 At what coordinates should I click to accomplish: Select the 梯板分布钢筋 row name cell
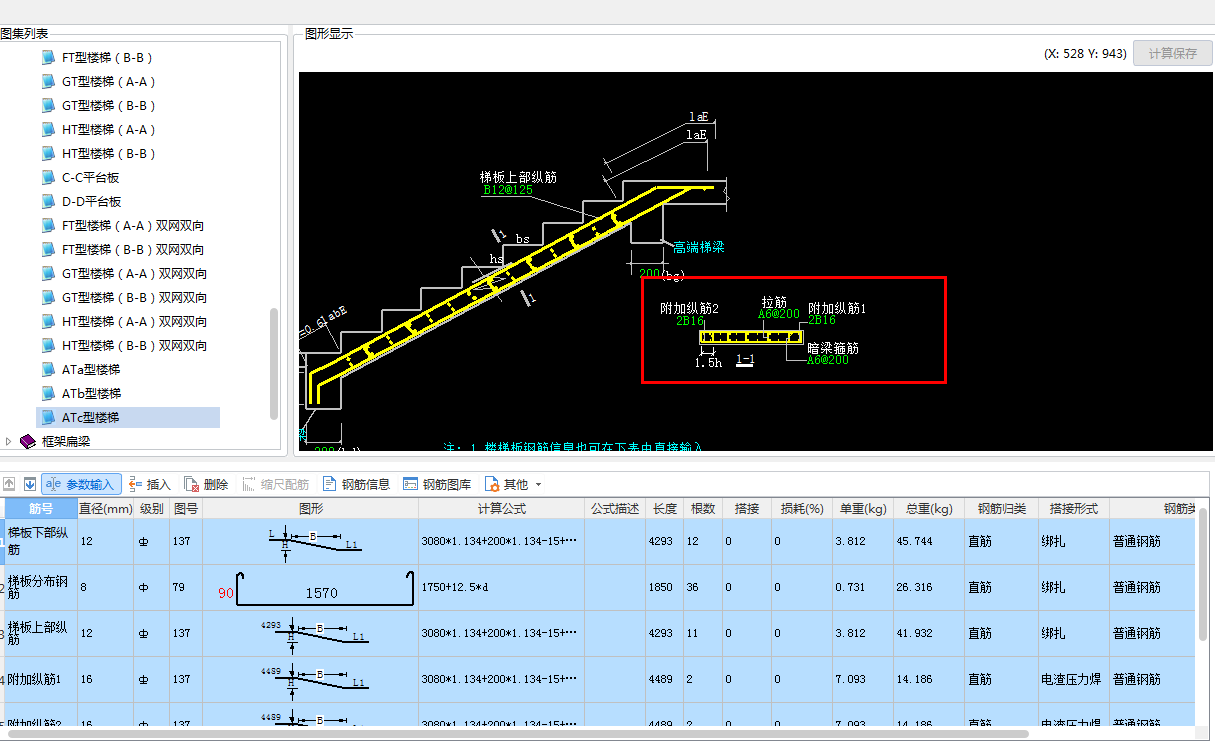(x=40, y=587)
